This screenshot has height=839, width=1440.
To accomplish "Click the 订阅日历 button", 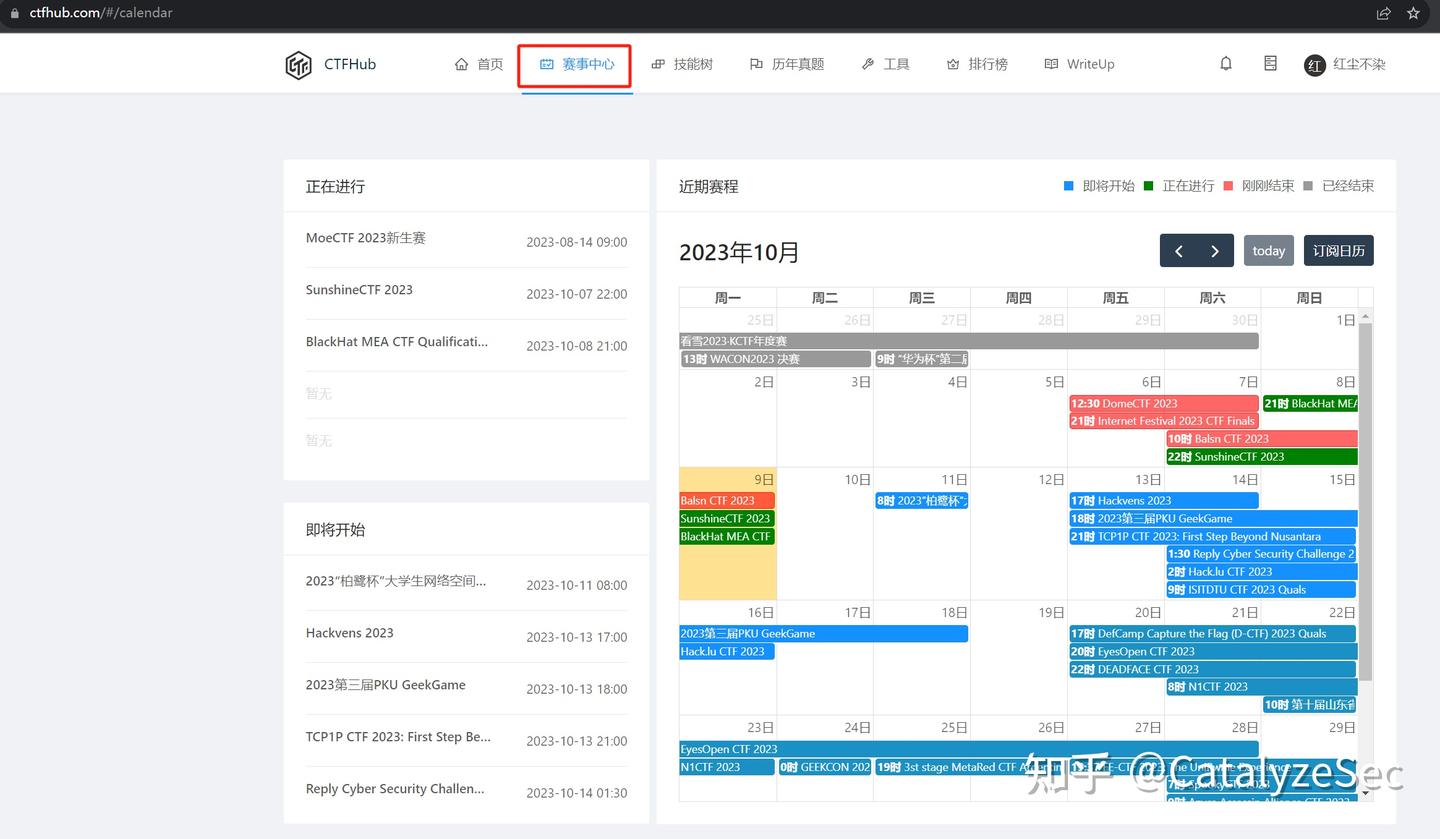I will click(x=1338, y=250).
